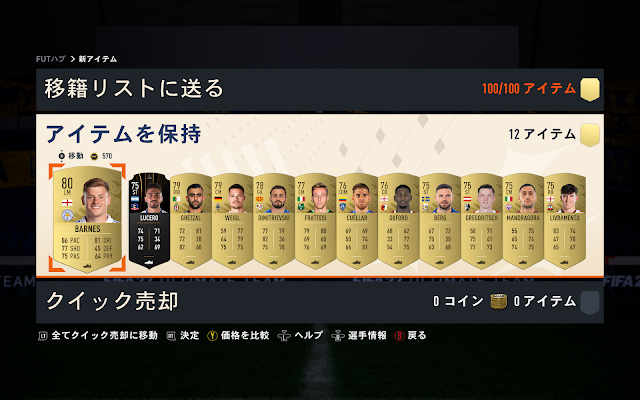Click the Livramento 75 RB card

[565, 220]
